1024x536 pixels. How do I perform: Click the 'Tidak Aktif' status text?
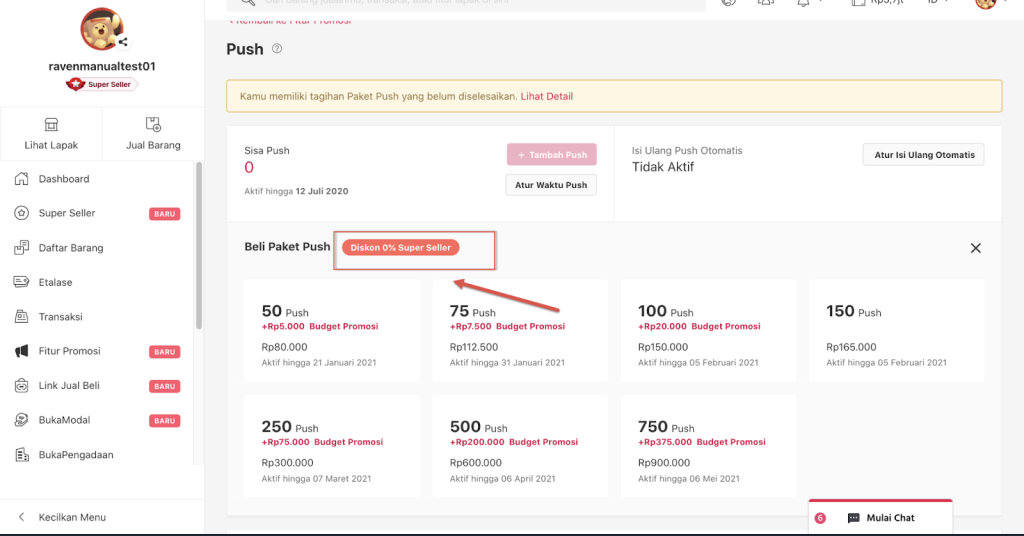tap(663, 167)
